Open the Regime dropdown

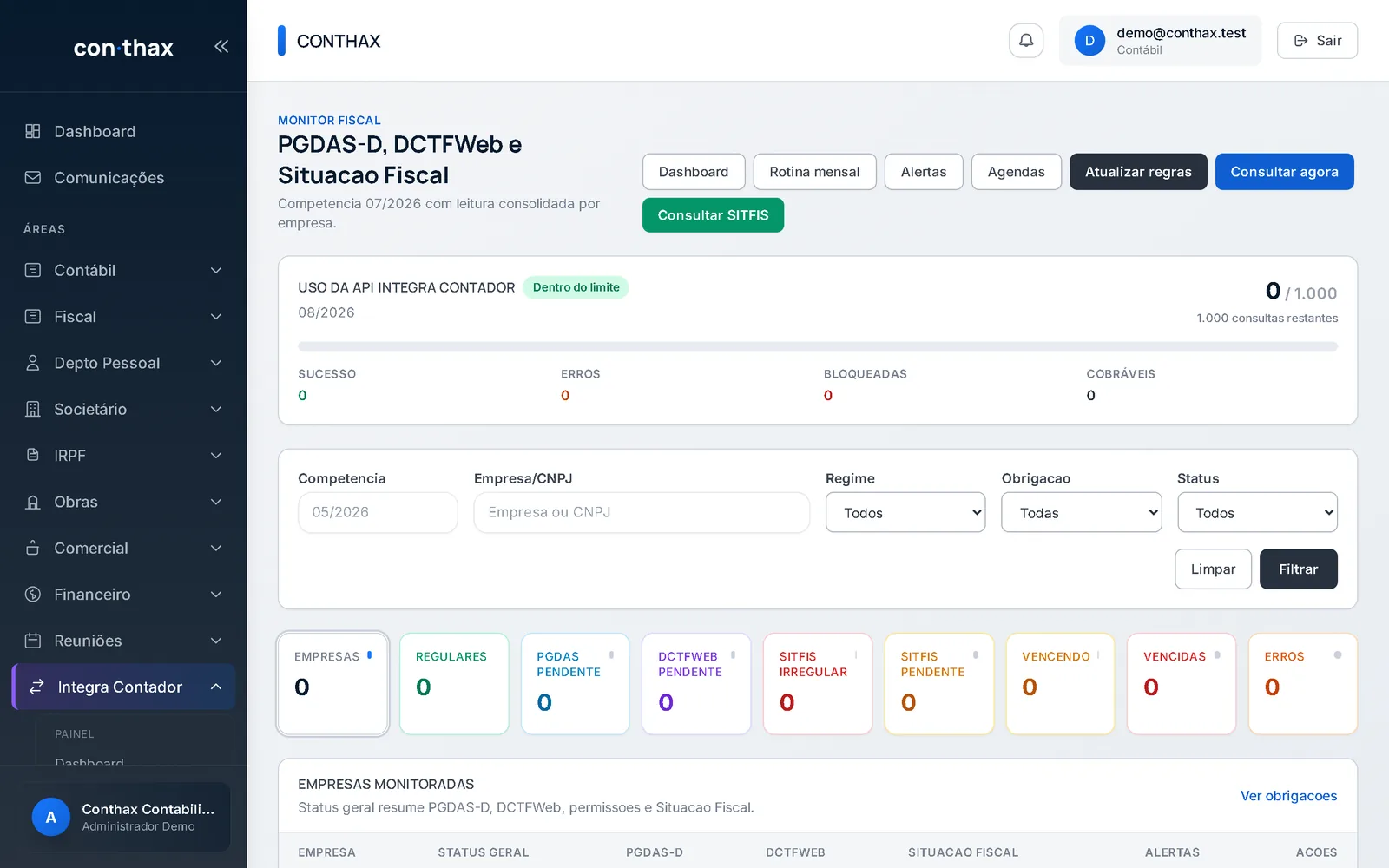click(905, 512)
